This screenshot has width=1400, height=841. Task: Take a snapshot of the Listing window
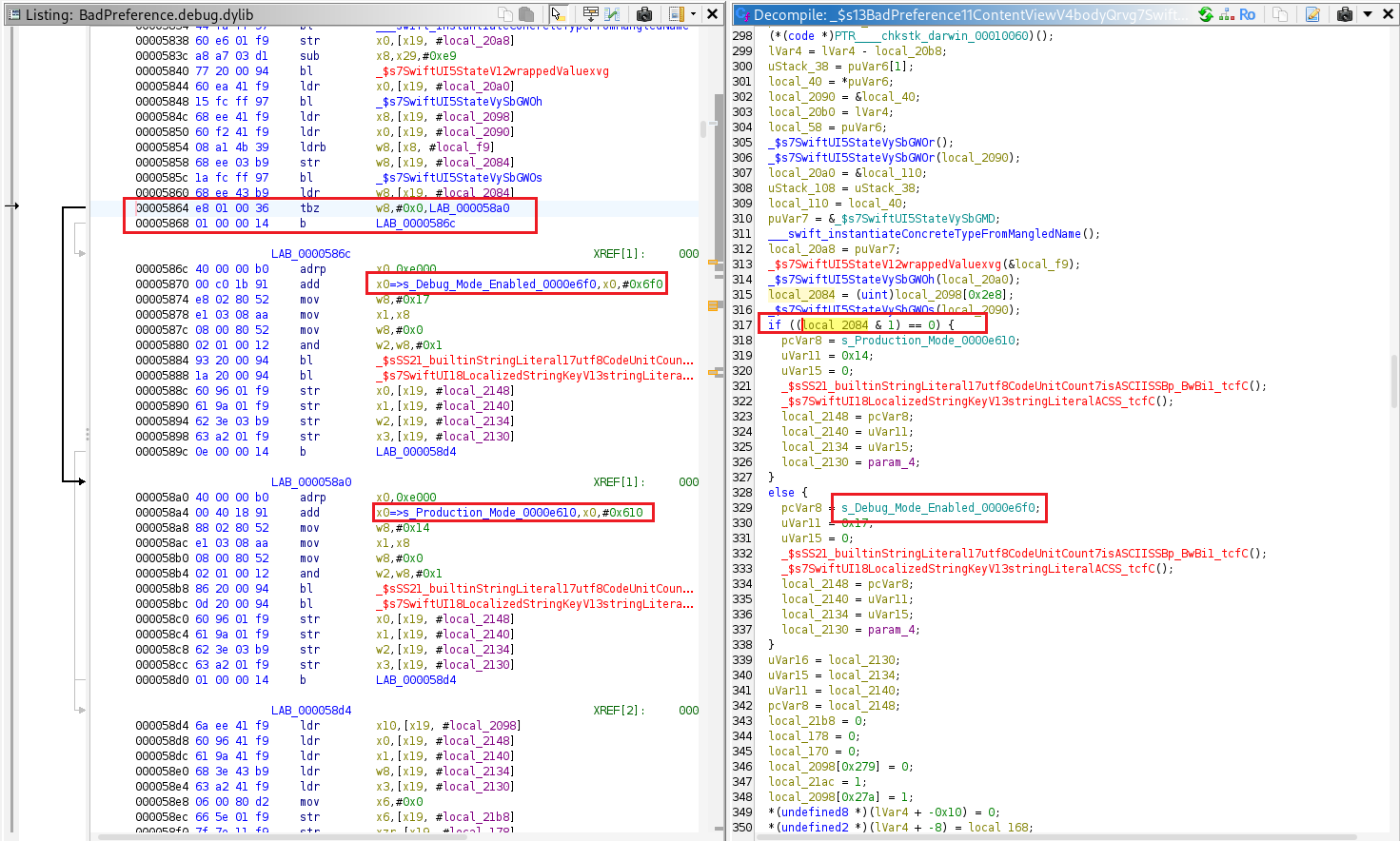tap(644, 14)
